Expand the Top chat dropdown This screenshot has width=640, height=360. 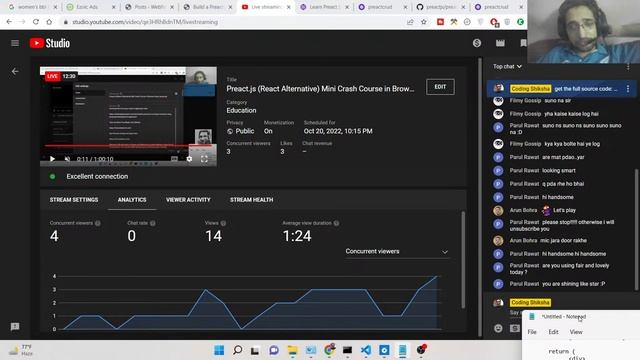click(x=507, y=67)
